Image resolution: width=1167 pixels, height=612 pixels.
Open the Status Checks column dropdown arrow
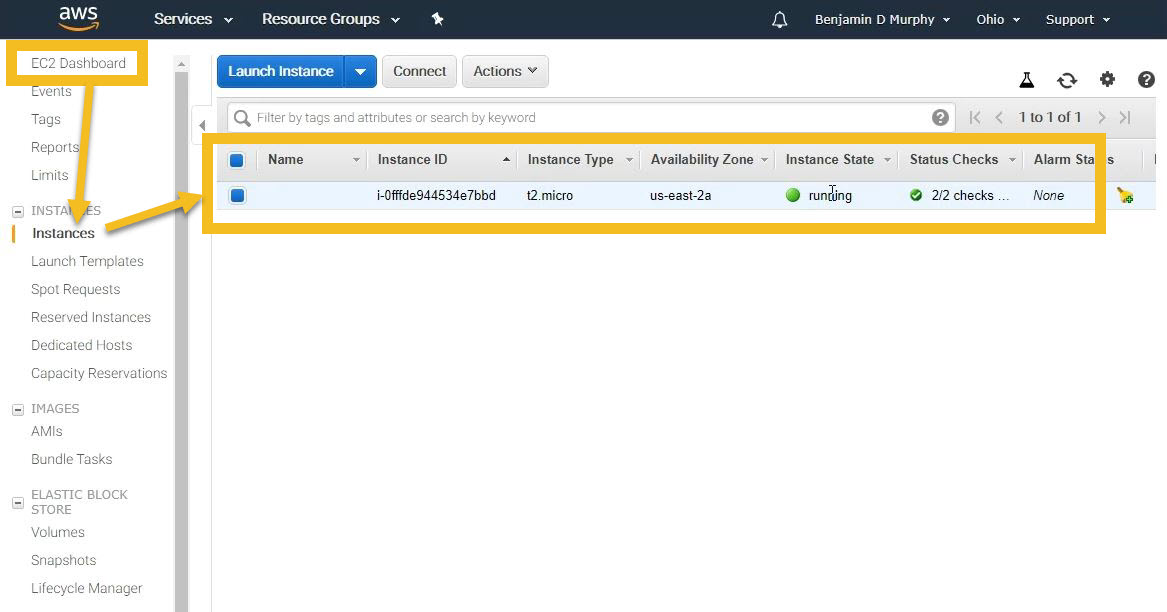click(x=1012, y=160)
